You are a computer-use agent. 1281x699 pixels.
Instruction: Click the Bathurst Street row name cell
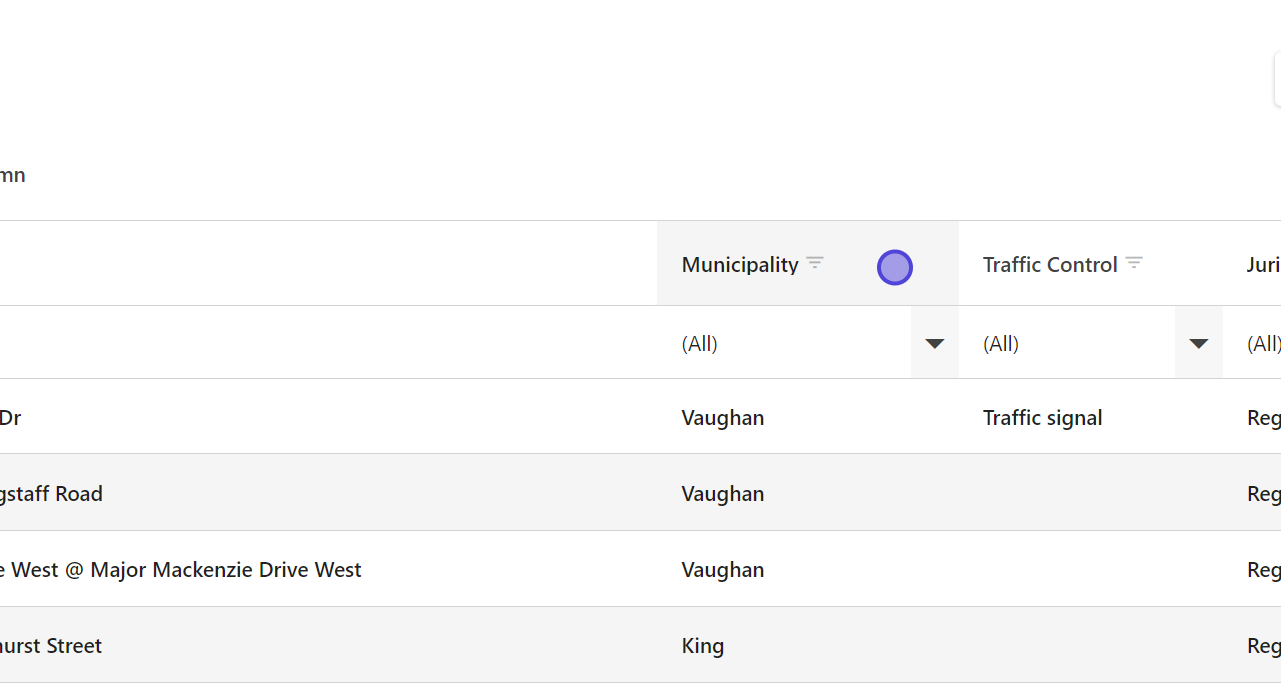(51, 646)
